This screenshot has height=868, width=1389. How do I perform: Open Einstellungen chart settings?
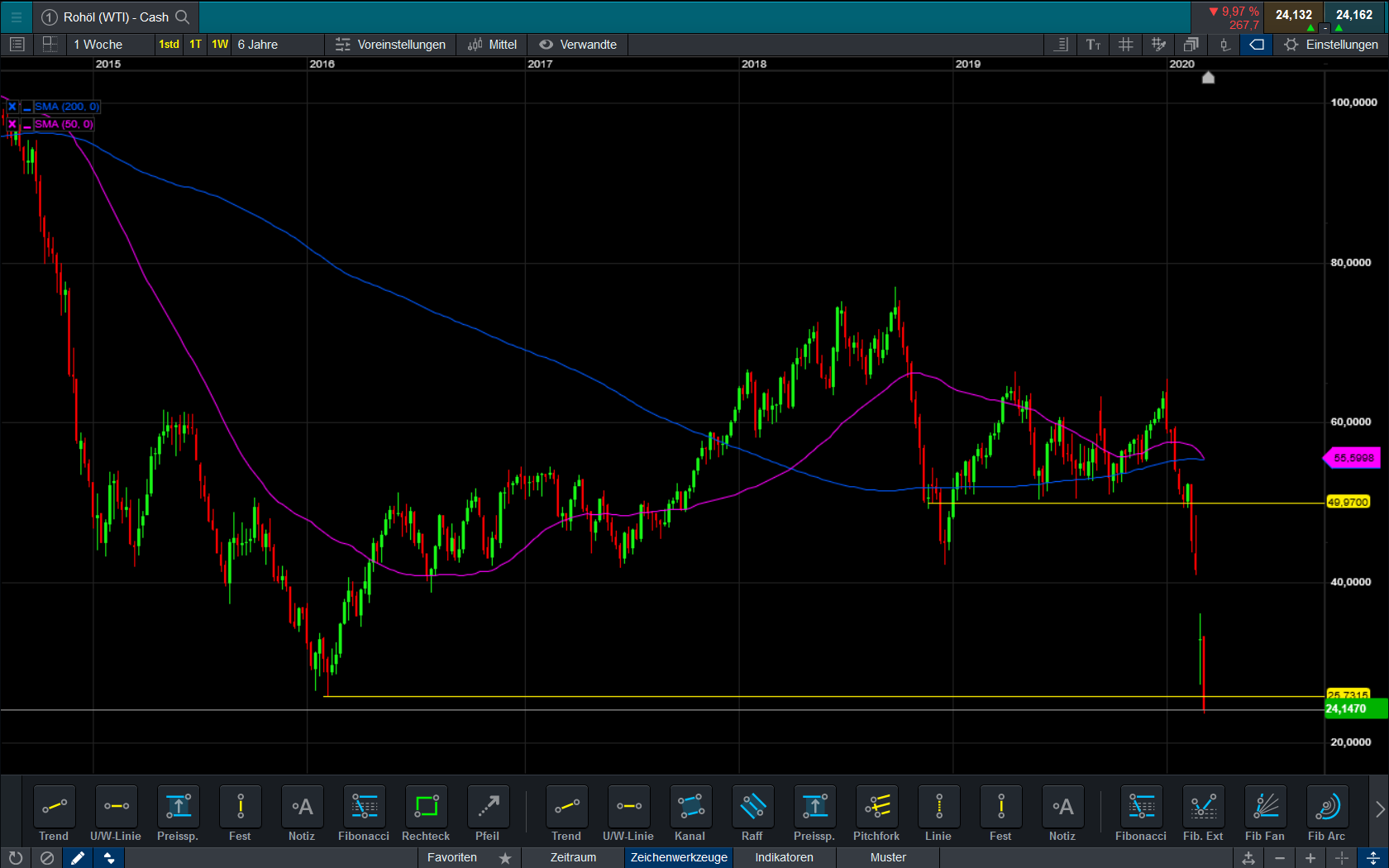coord(1331,45)
